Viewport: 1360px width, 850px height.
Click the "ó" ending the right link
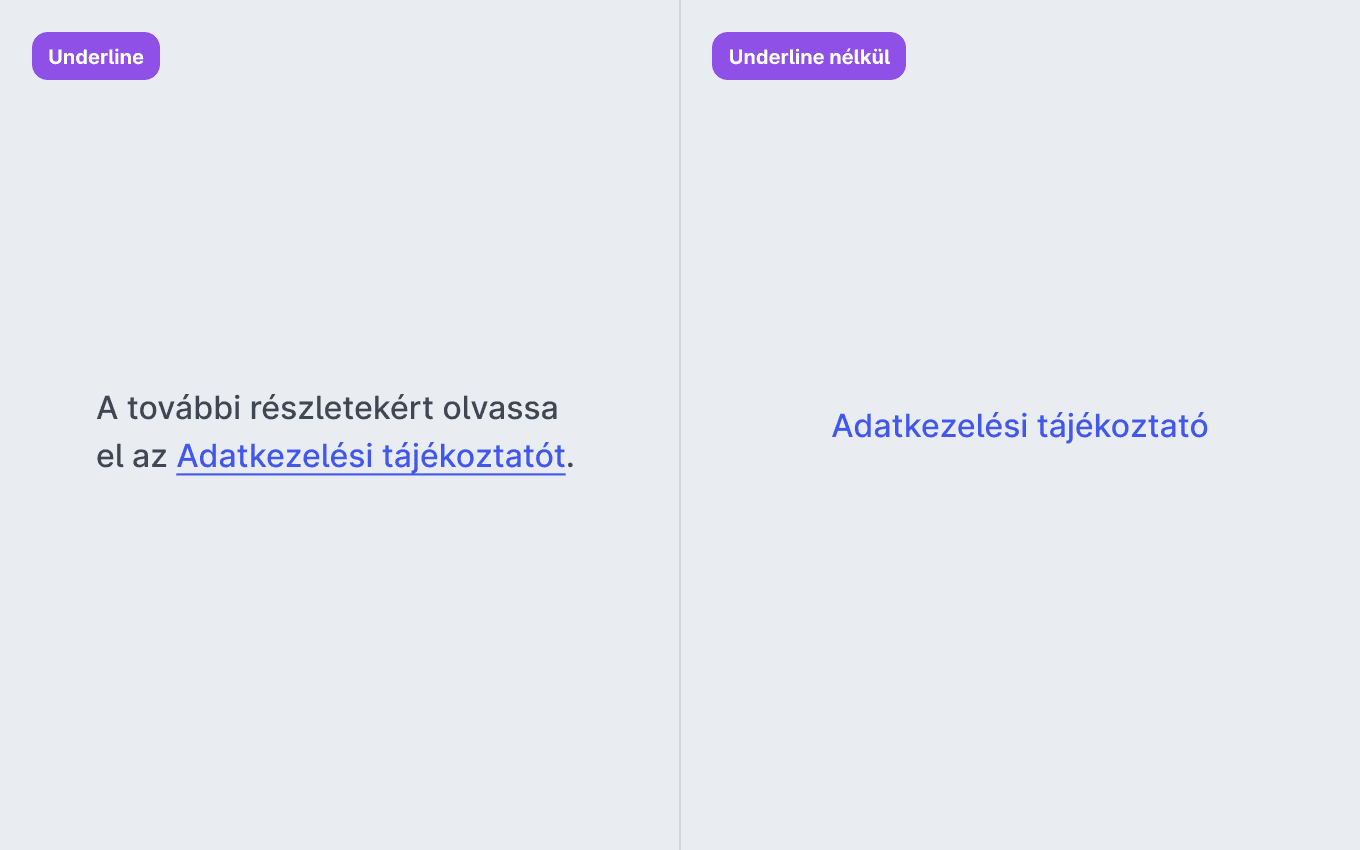[1199, 426]
